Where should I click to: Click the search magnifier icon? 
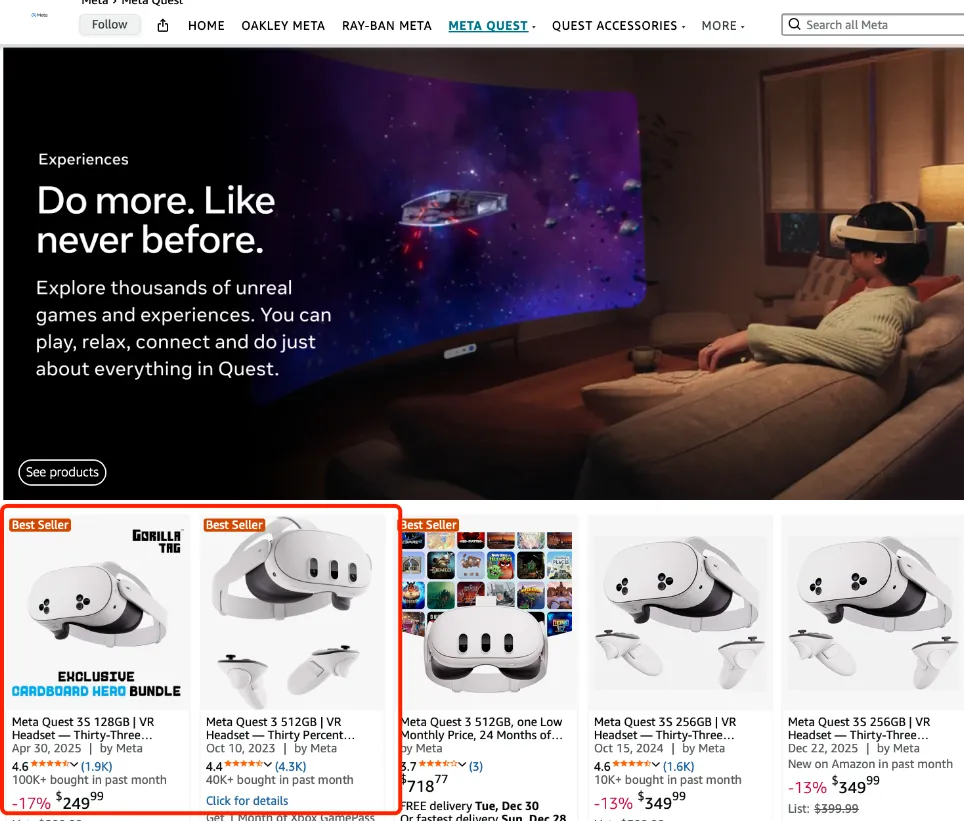pos(794,25)
